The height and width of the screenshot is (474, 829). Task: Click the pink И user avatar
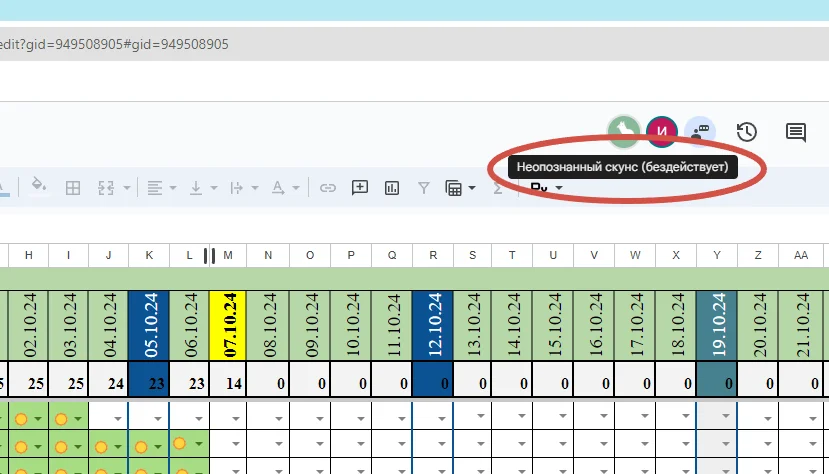click(661, 131)
